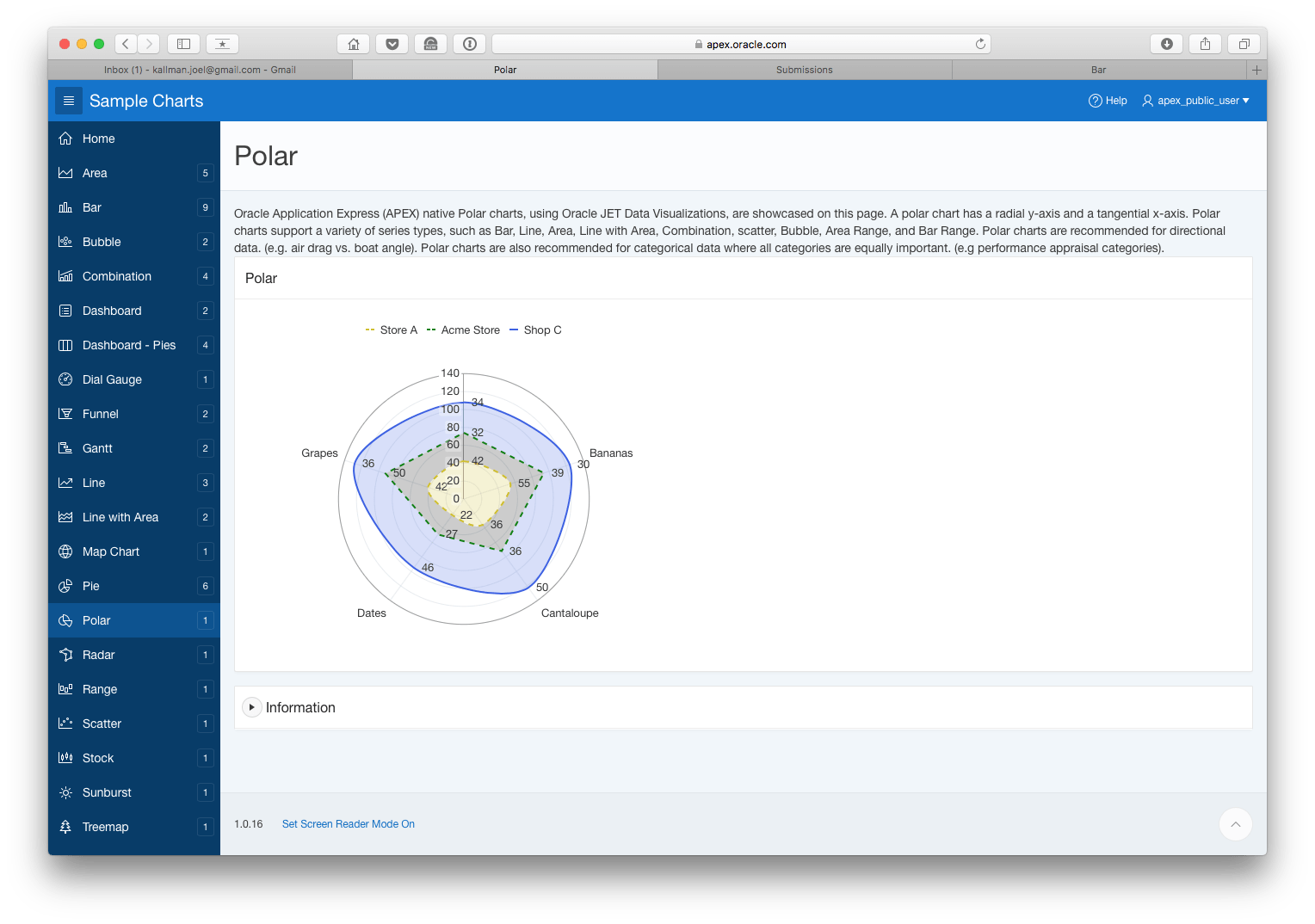Go forward with Safari forward button

(149, 44)
